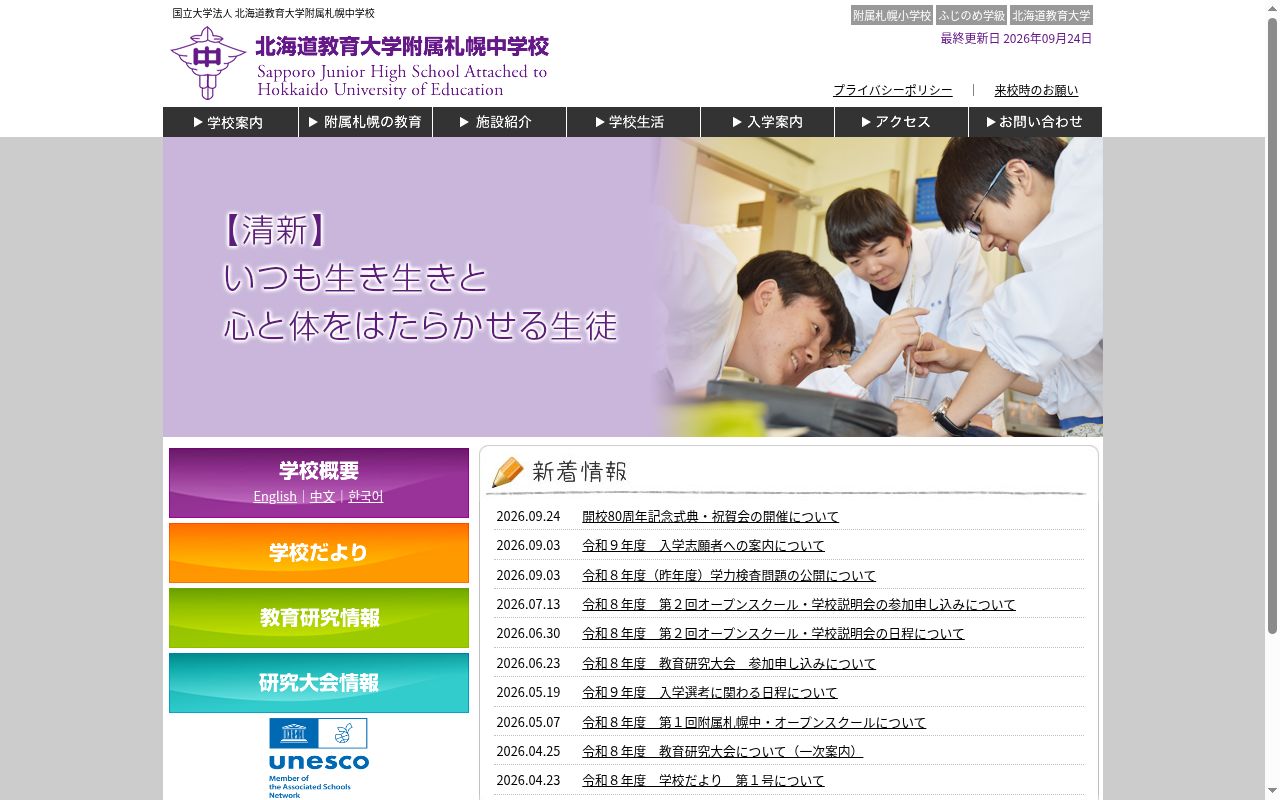Switch school overview to English
This screenshot has width=1280, height=800.
[x=275, y=496]
